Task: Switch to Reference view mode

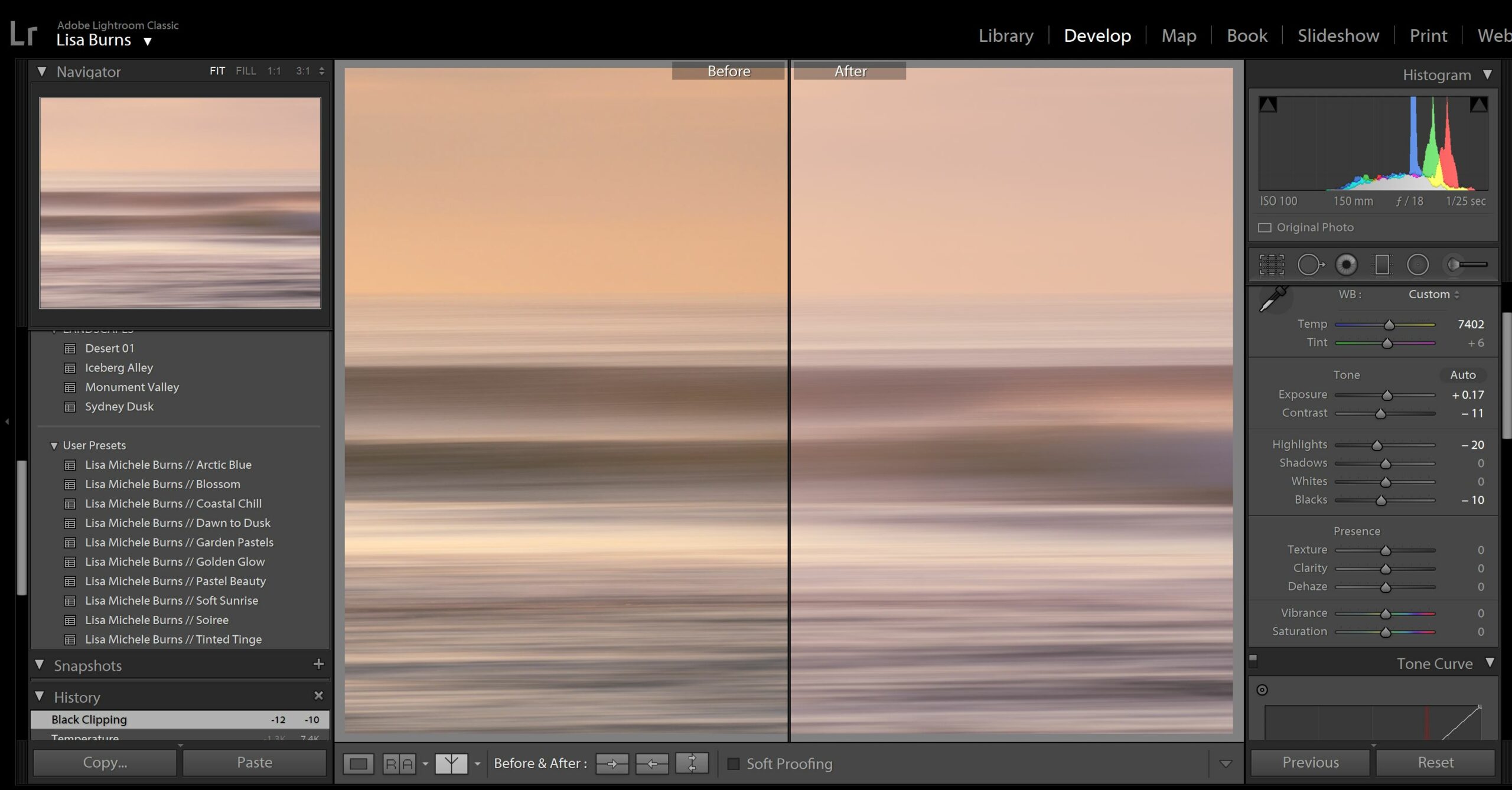Action: click(399, 764)
